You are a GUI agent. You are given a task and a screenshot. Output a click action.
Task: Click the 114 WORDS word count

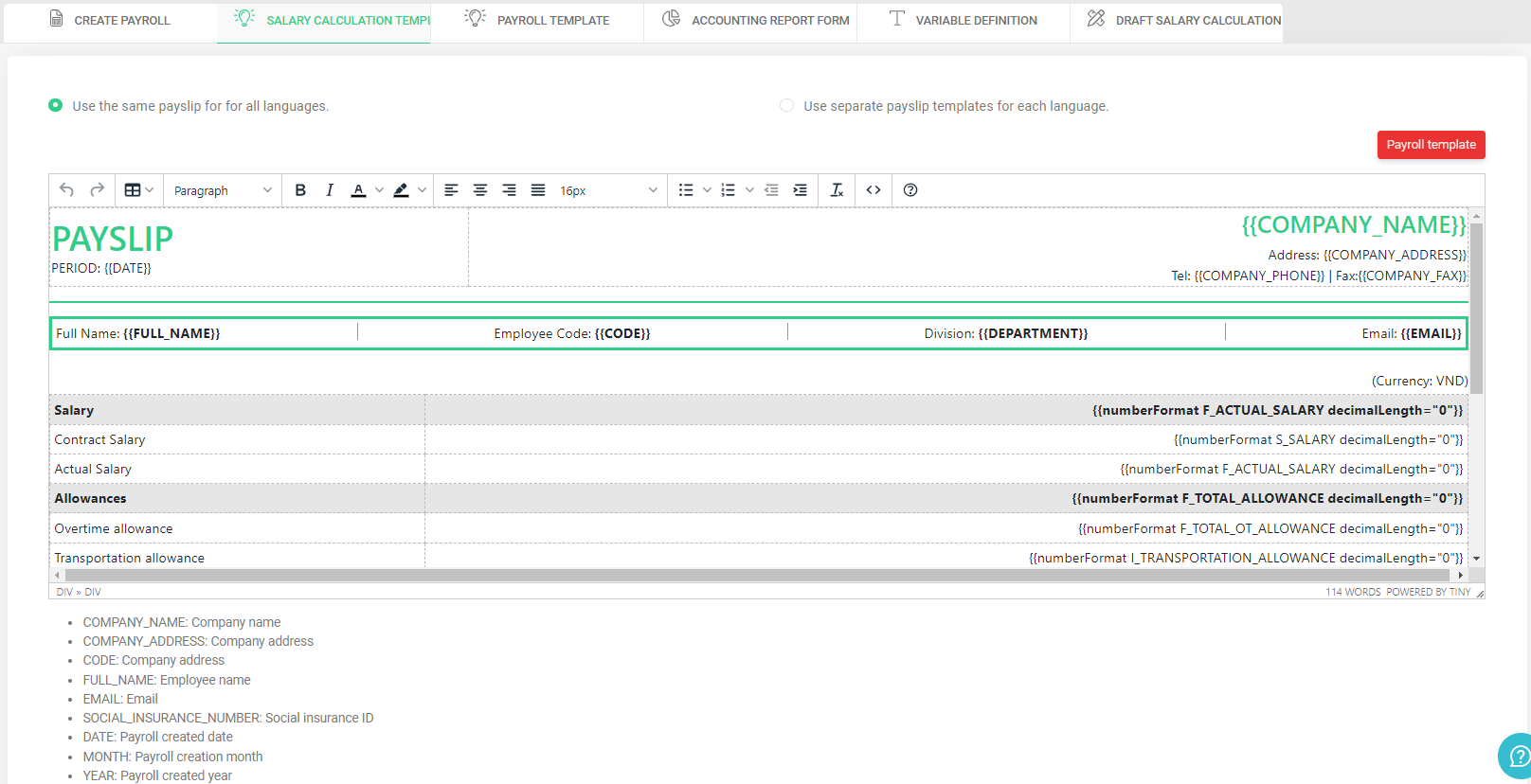click(1353, 592)
